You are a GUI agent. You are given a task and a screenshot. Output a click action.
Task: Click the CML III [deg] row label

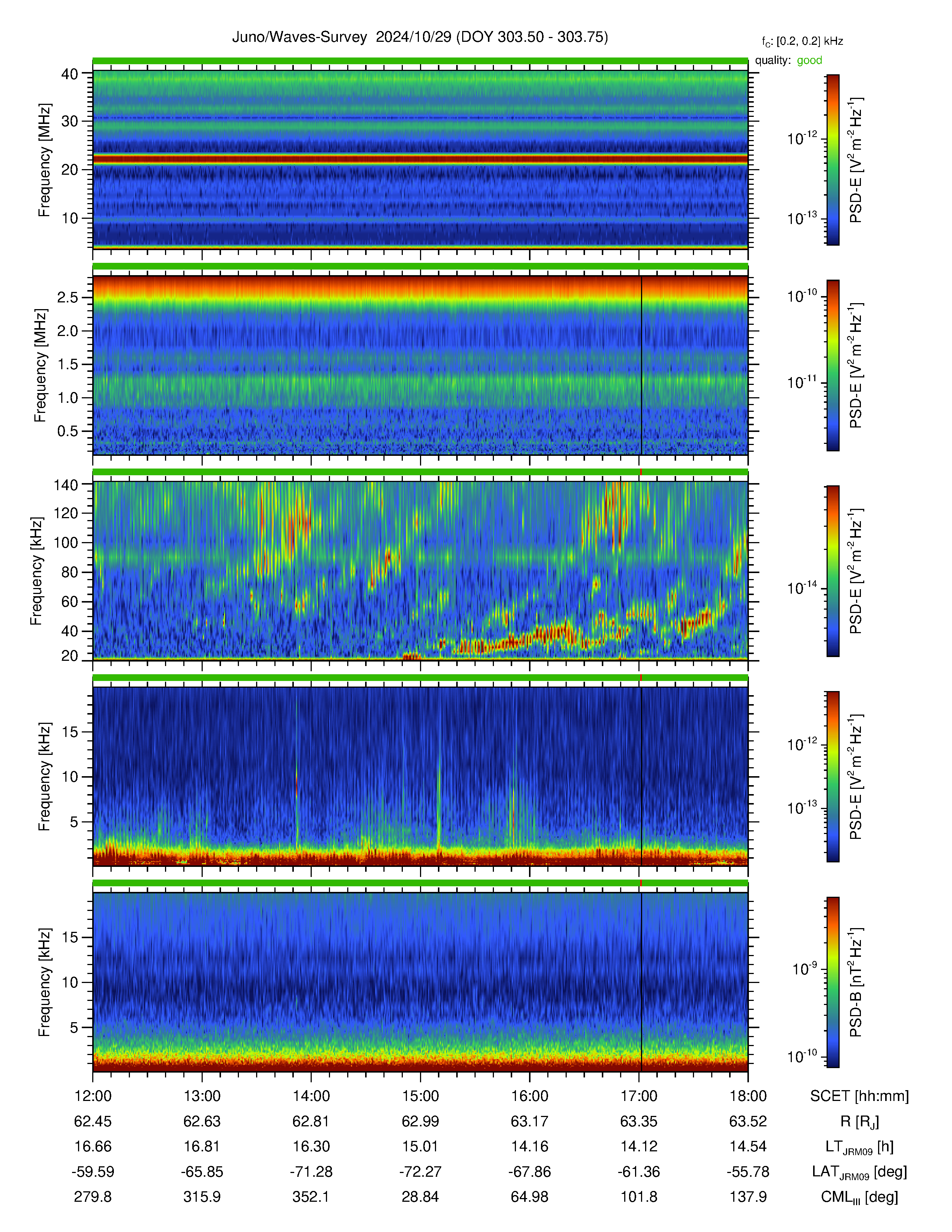(x=859, y=1197)
